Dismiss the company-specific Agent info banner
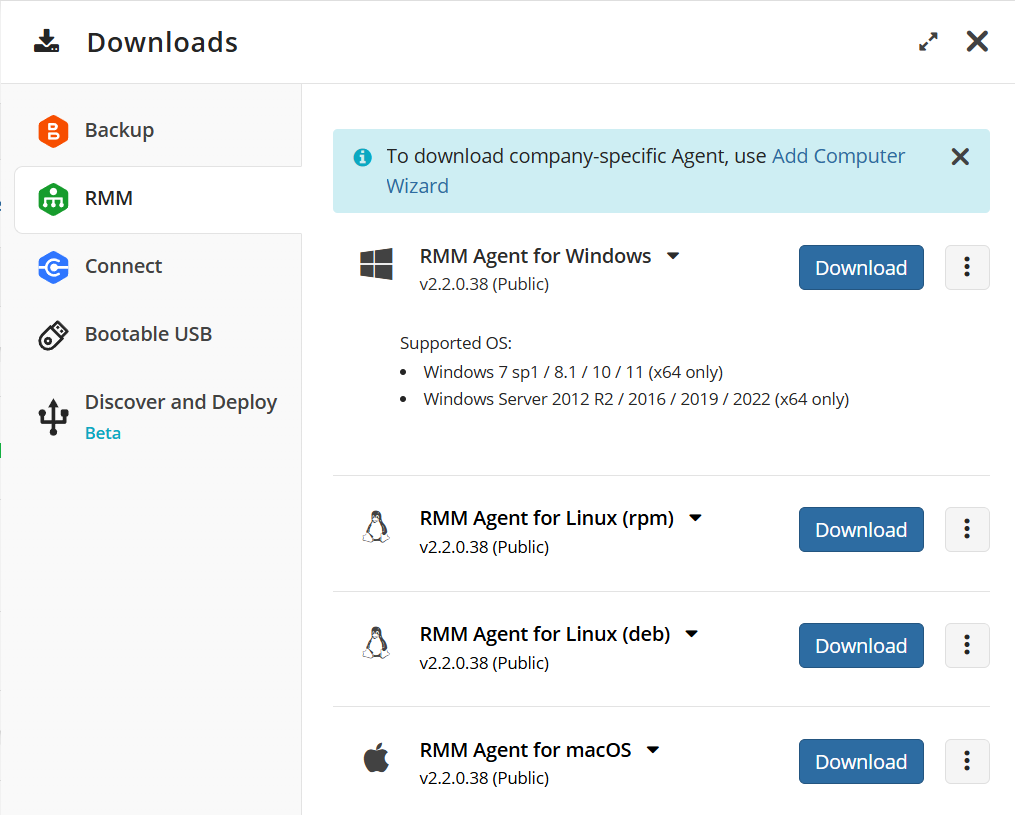The height and width of the screenshot is (815, 1015). click(960, 157)
